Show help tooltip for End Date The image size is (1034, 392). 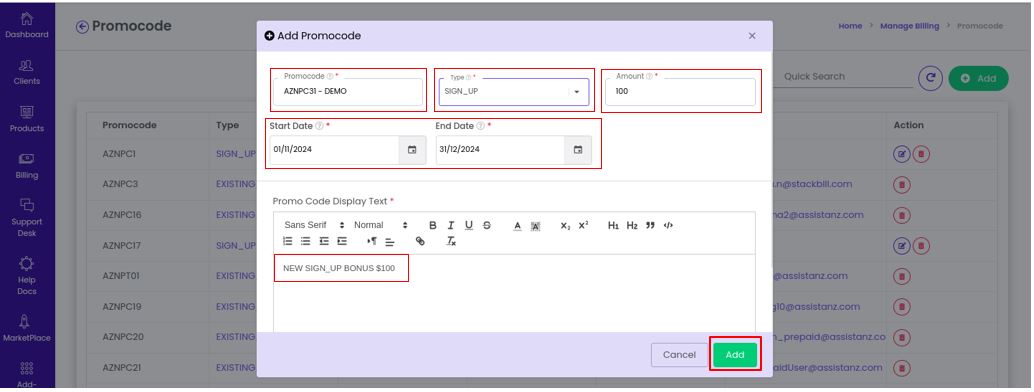tap(481, 125)
